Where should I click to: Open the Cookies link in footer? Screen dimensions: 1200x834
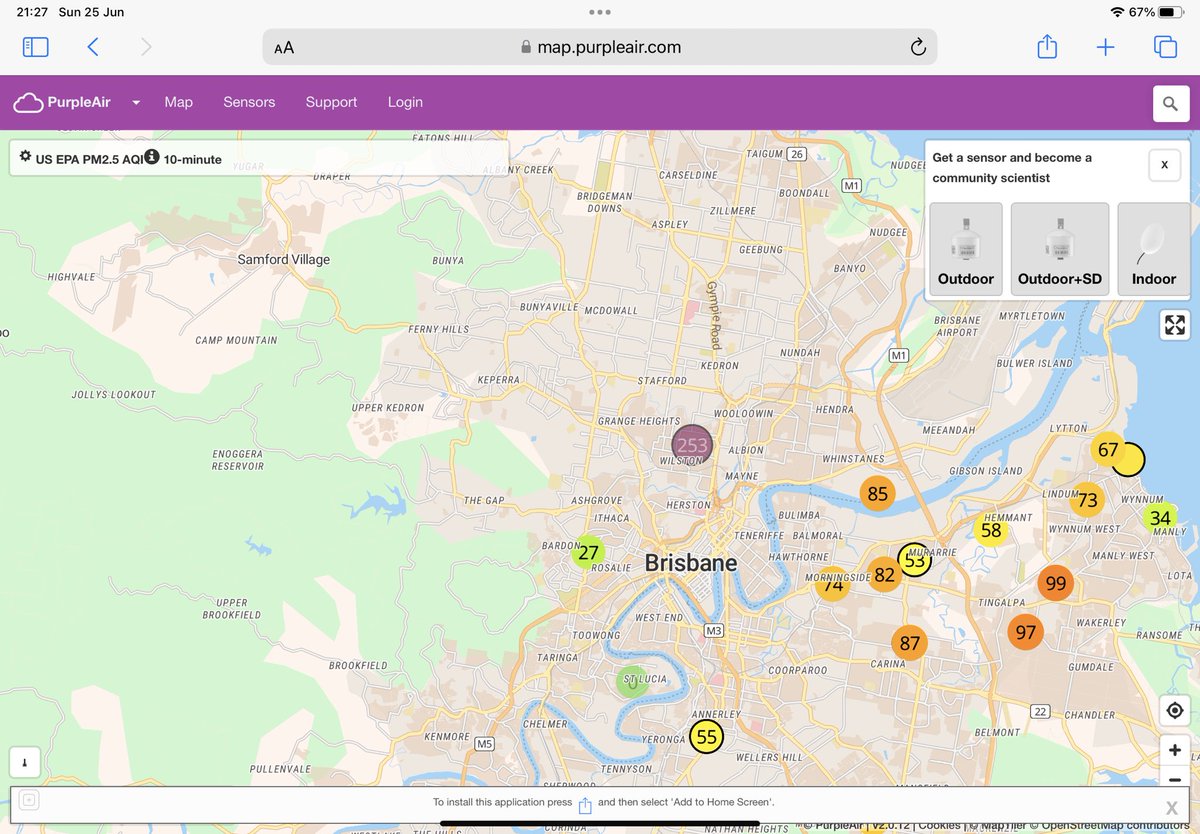(938, 825)
